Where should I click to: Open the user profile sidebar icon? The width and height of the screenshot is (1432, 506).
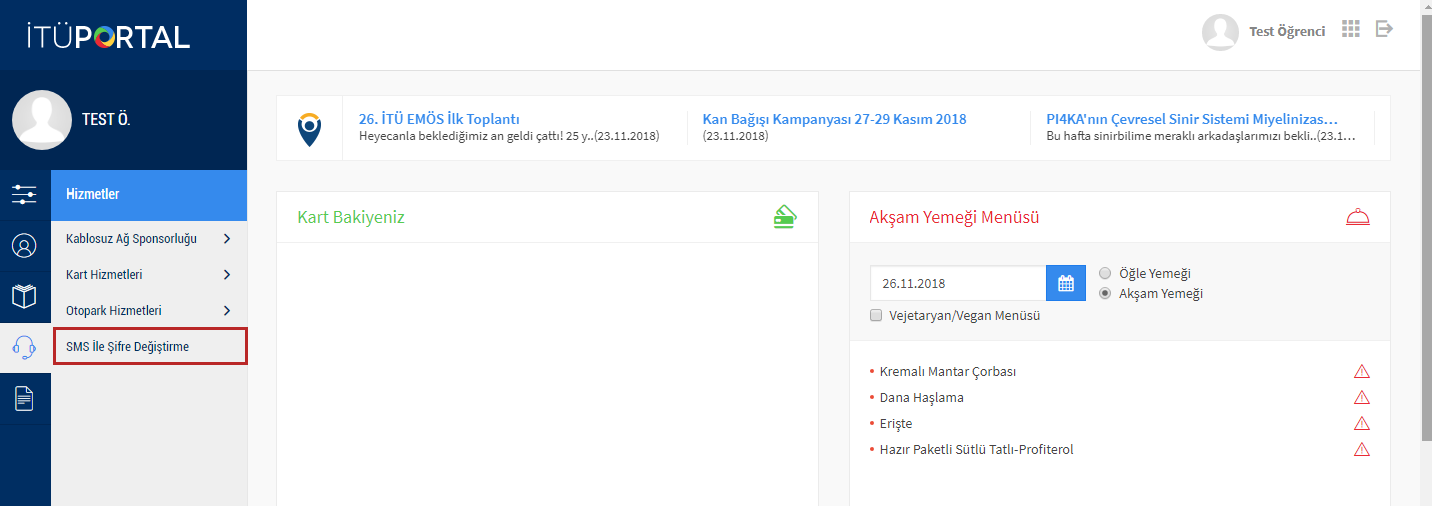coord(24,246)
